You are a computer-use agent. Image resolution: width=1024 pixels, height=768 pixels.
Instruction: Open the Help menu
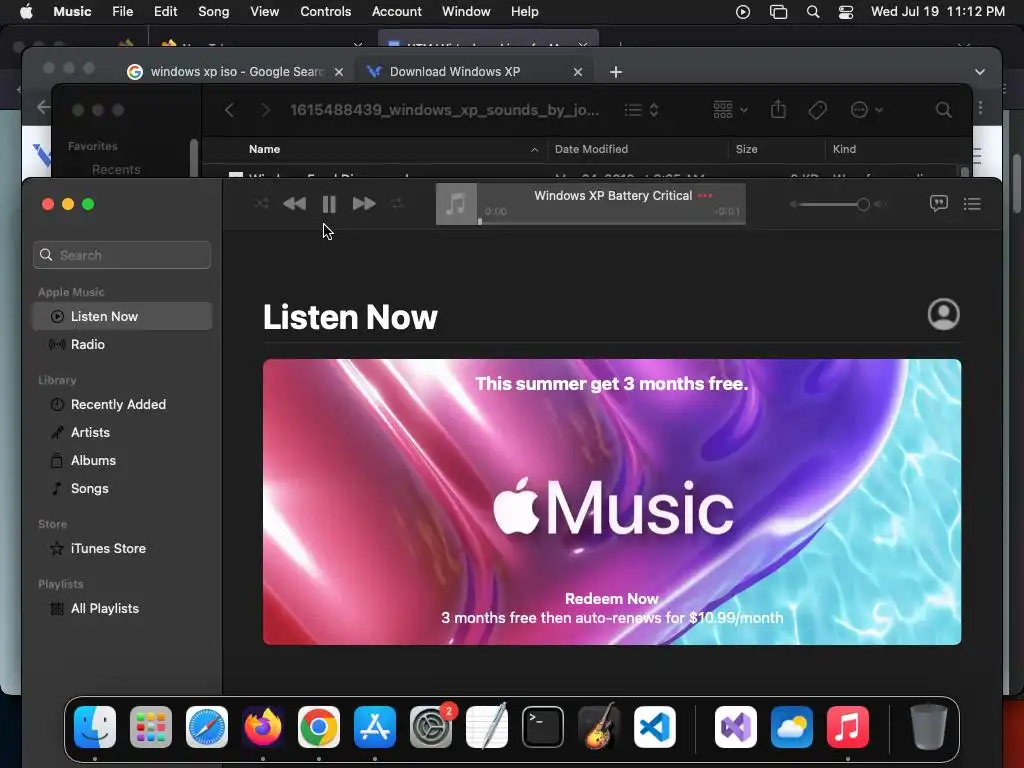click(x=524, y=11)
